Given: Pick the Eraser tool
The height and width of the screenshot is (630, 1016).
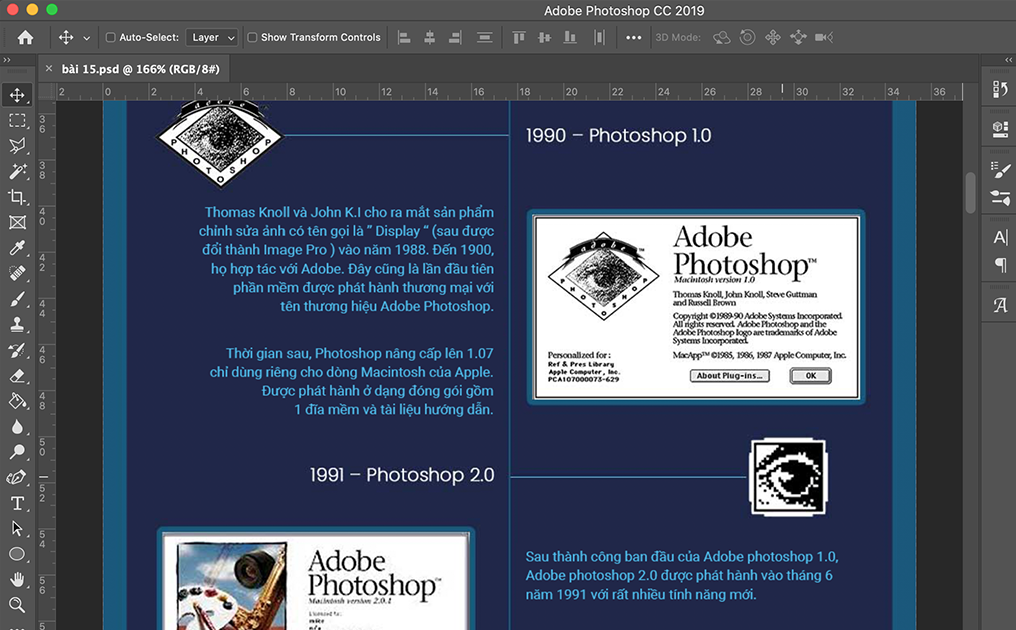Looking at the screenshot, I should [15, 375].
